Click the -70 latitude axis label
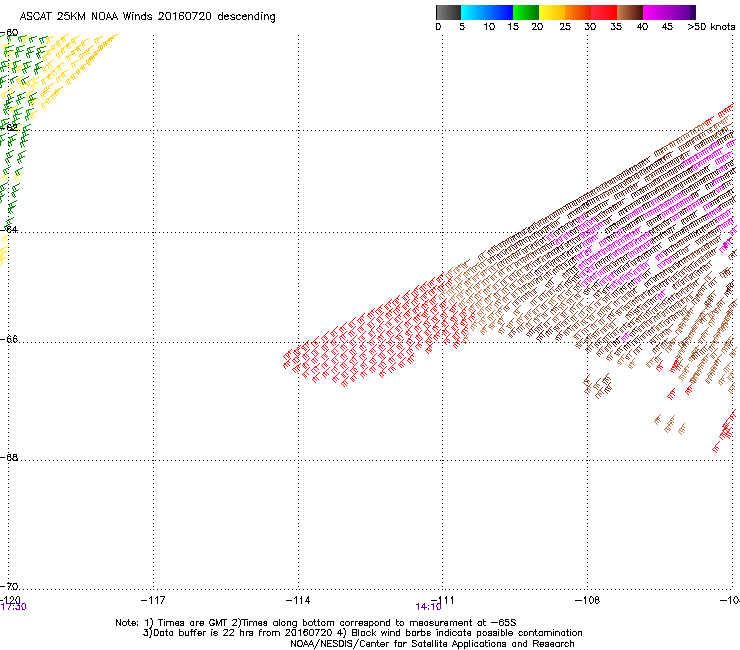Screen dimensions: 740x650 9,586
